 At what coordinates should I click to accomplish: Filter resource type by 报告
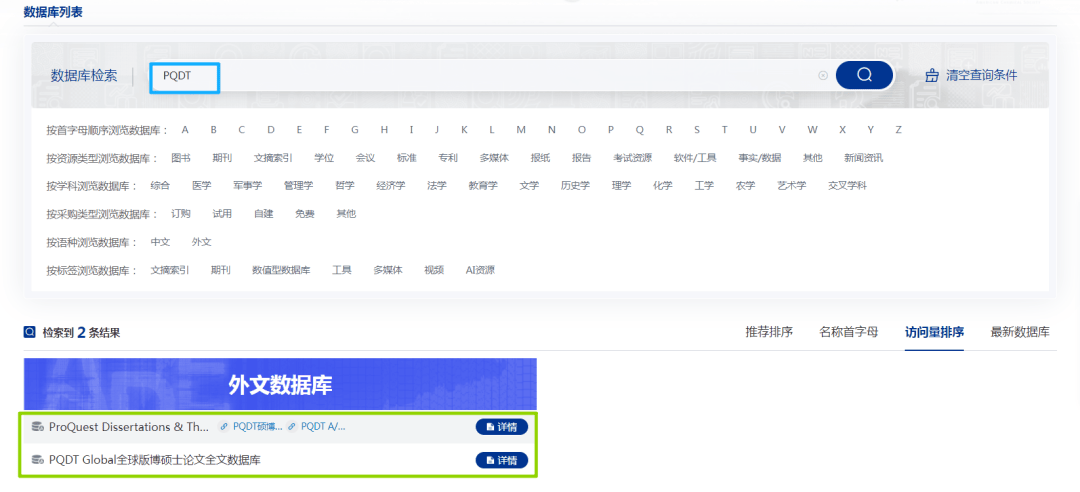pos(581,158)
